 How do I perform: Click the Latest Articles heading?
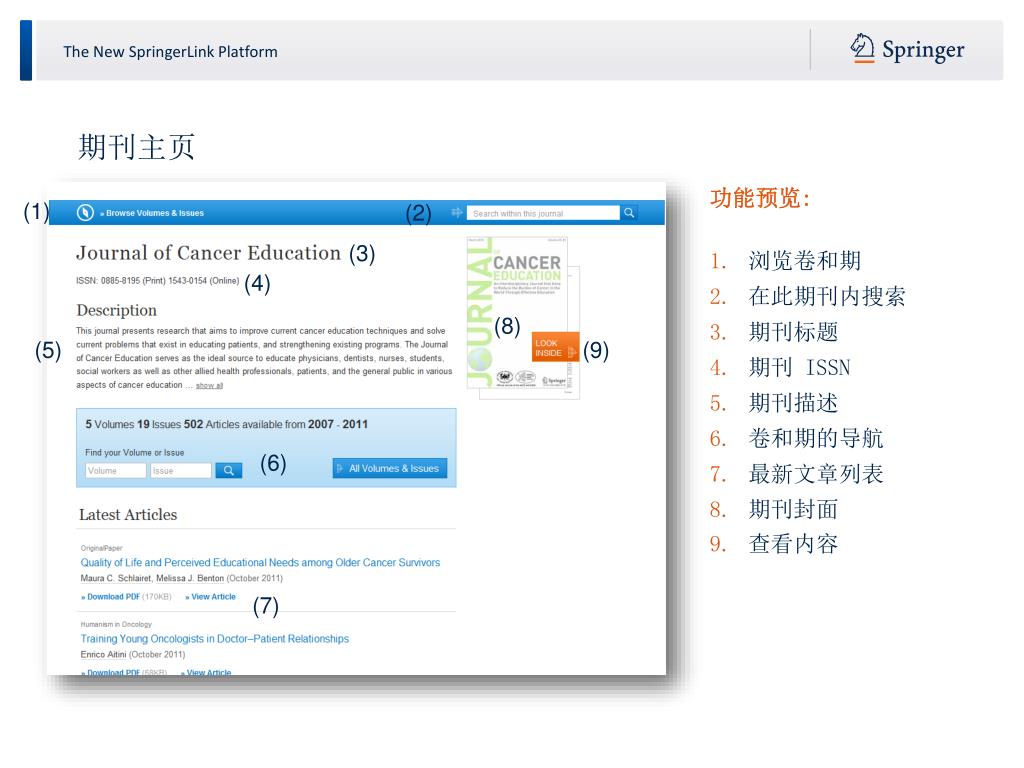tap(128, 515)
